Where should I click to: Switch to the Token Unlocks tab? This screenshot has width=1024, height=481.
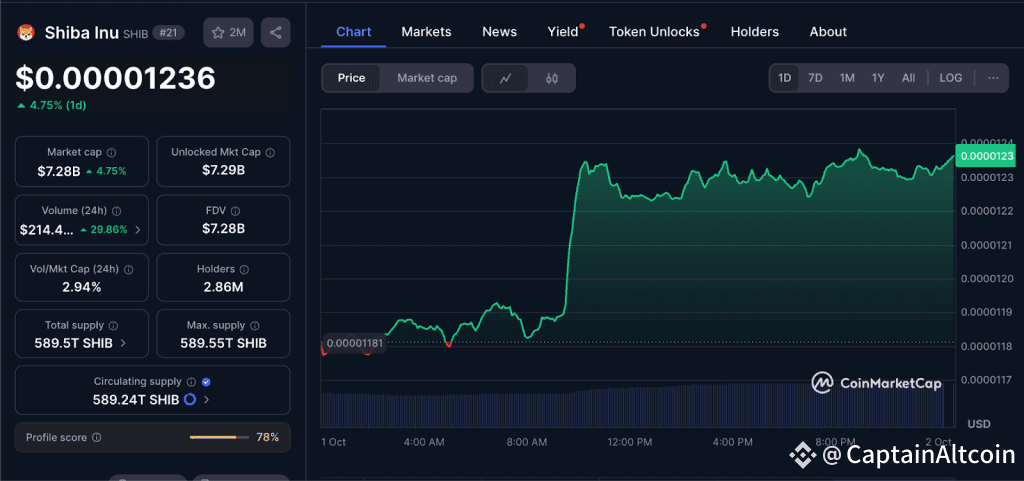point(654,32)
